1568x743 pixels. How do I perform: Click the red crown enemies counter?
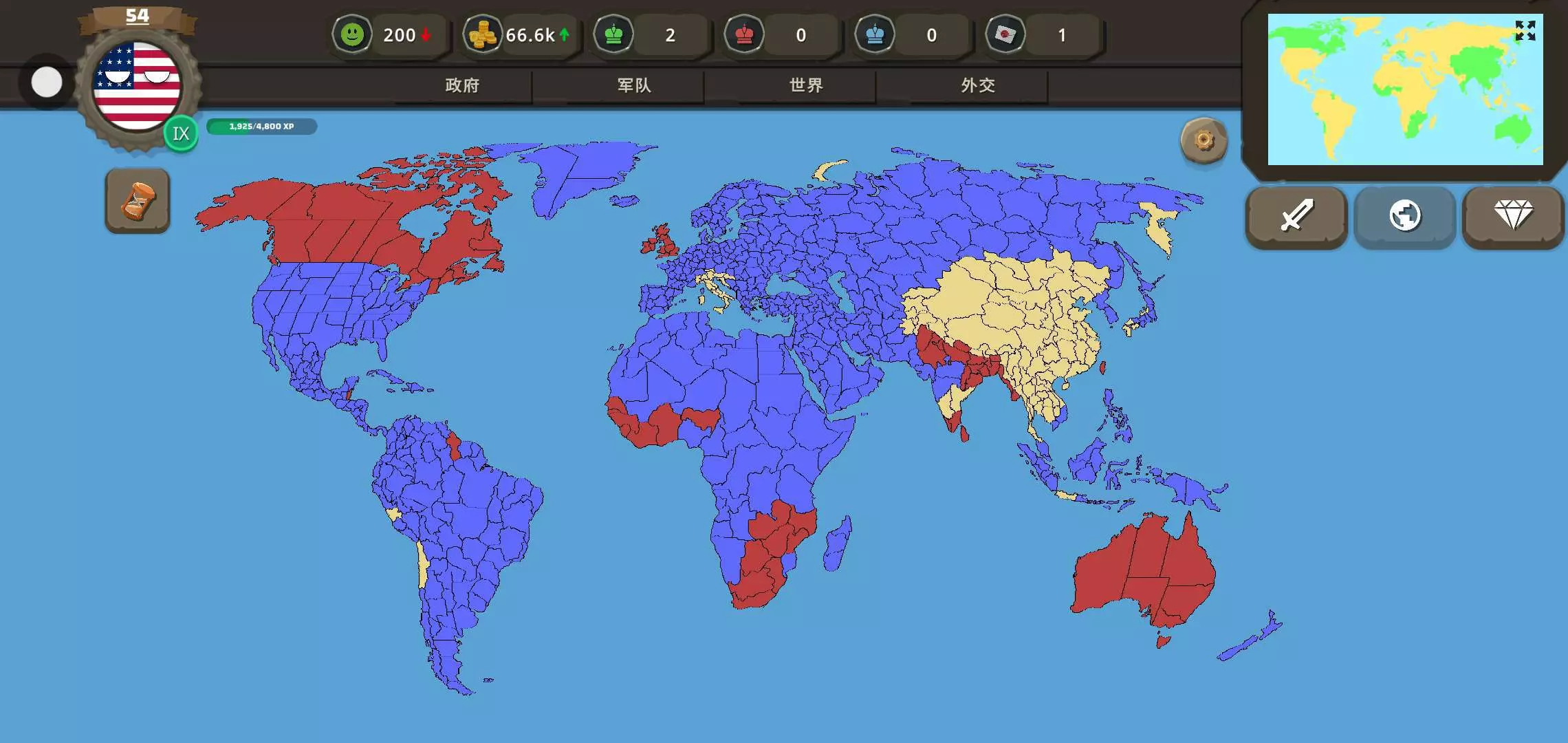(744, 34)
